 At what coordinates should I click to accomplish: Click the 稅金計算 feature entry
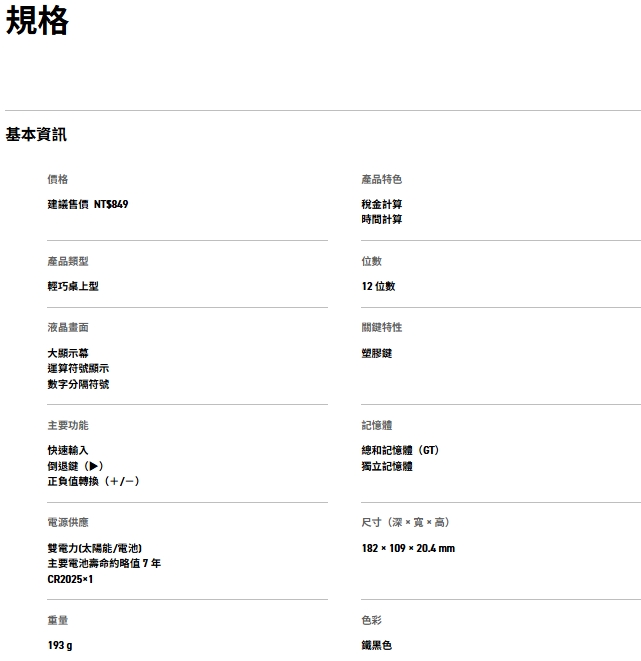click(x=382, y=204)
